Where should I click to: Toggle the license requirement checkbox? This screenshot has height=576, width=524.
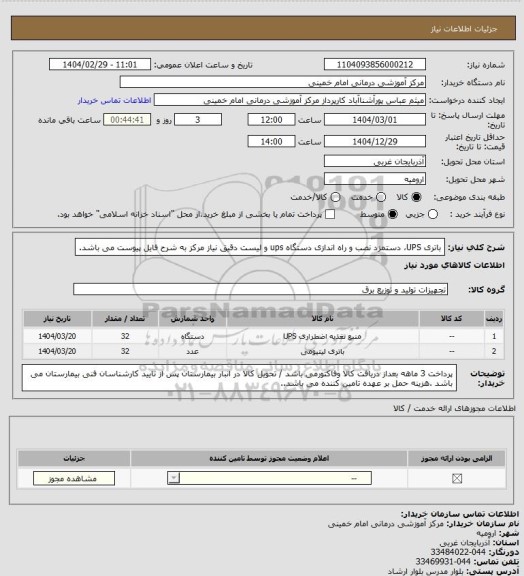click(x=457, y=478)
